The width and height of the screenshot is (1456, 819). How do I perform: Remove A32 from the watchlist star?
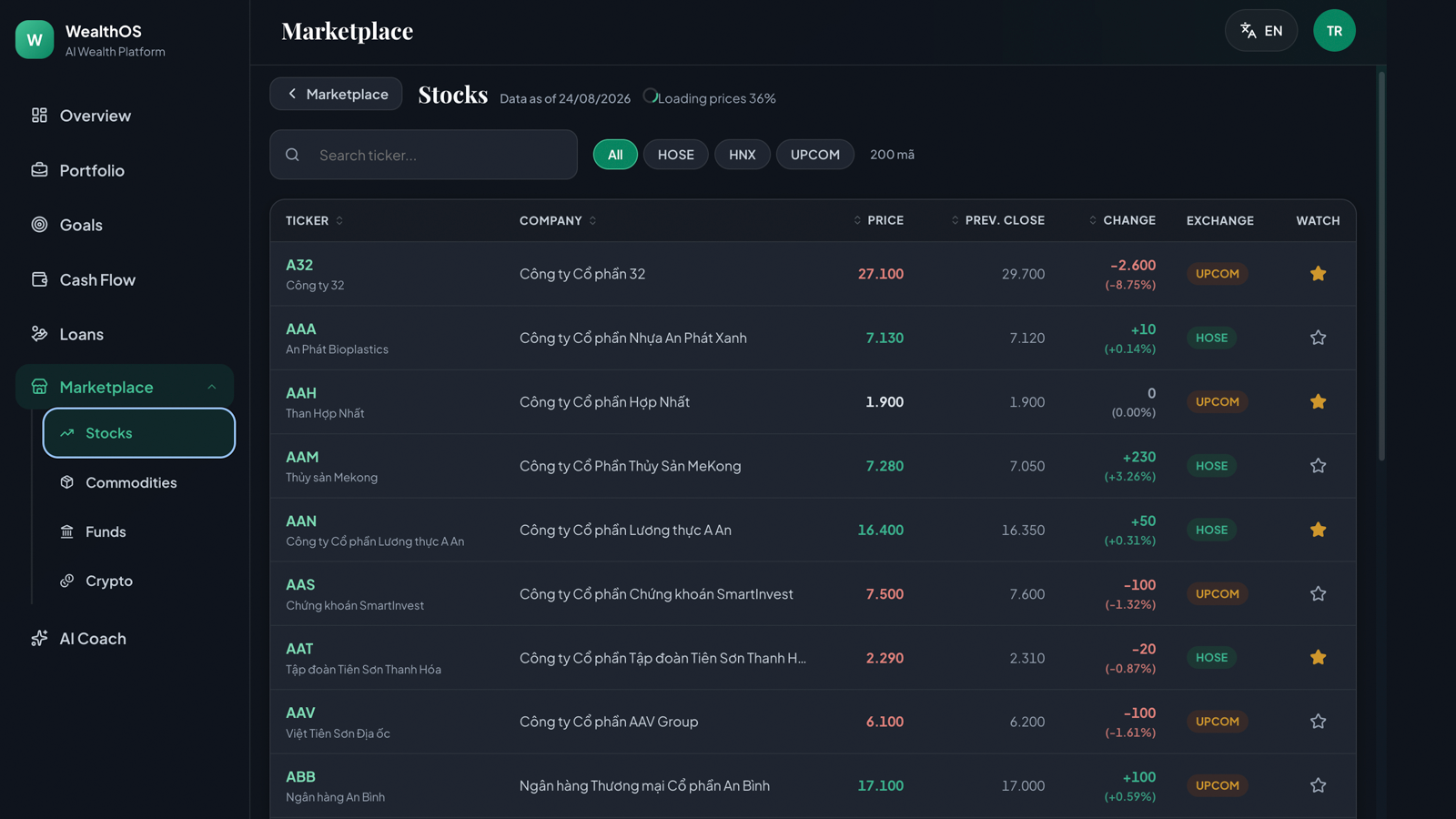1318,274
